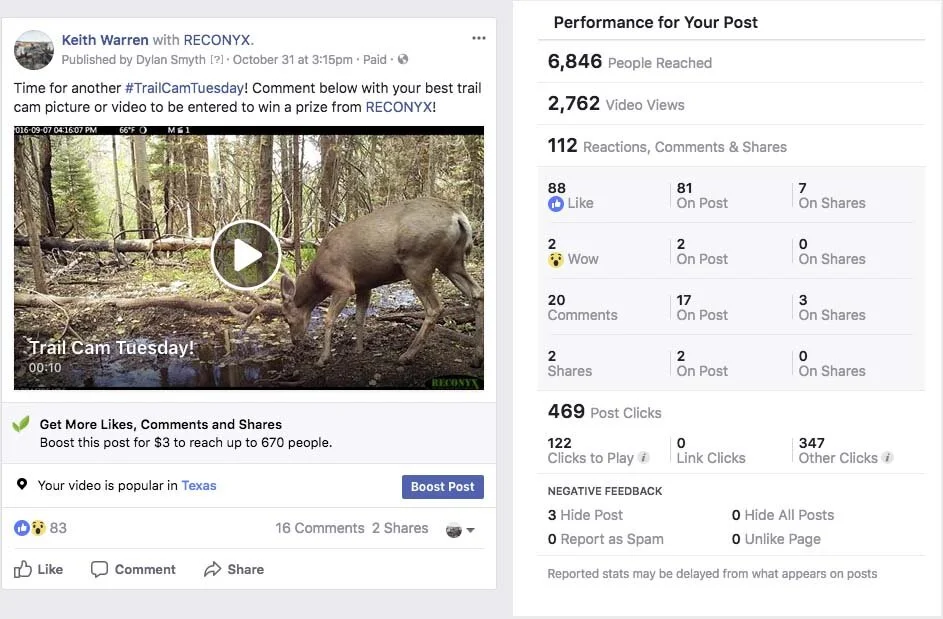Select the 6,846 People Reached stat
The image size is (943, 619).
click(x=630, y=61)
